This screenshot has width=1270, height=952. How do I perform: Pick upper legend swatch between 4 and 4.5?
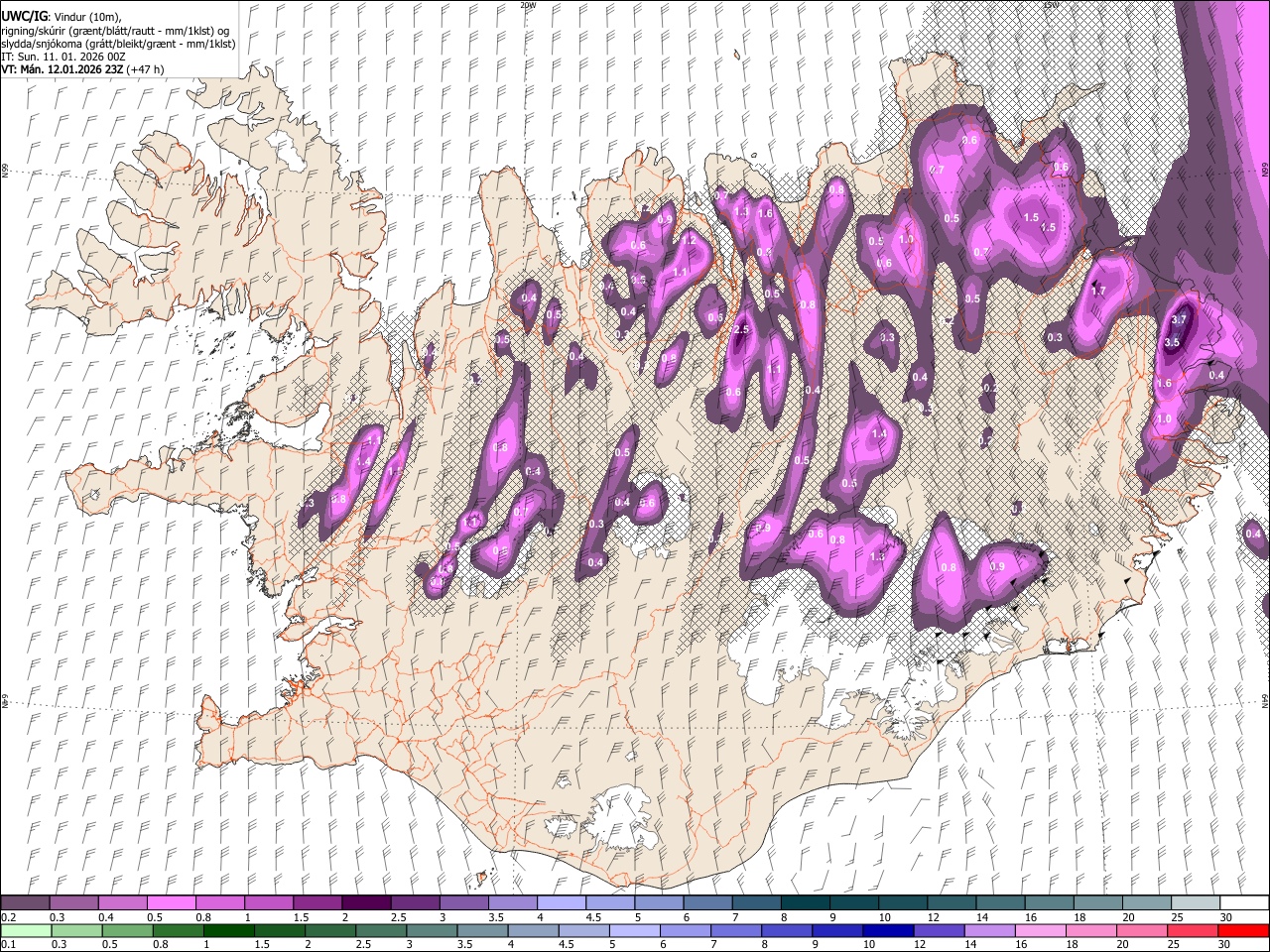tap(561, 903)
